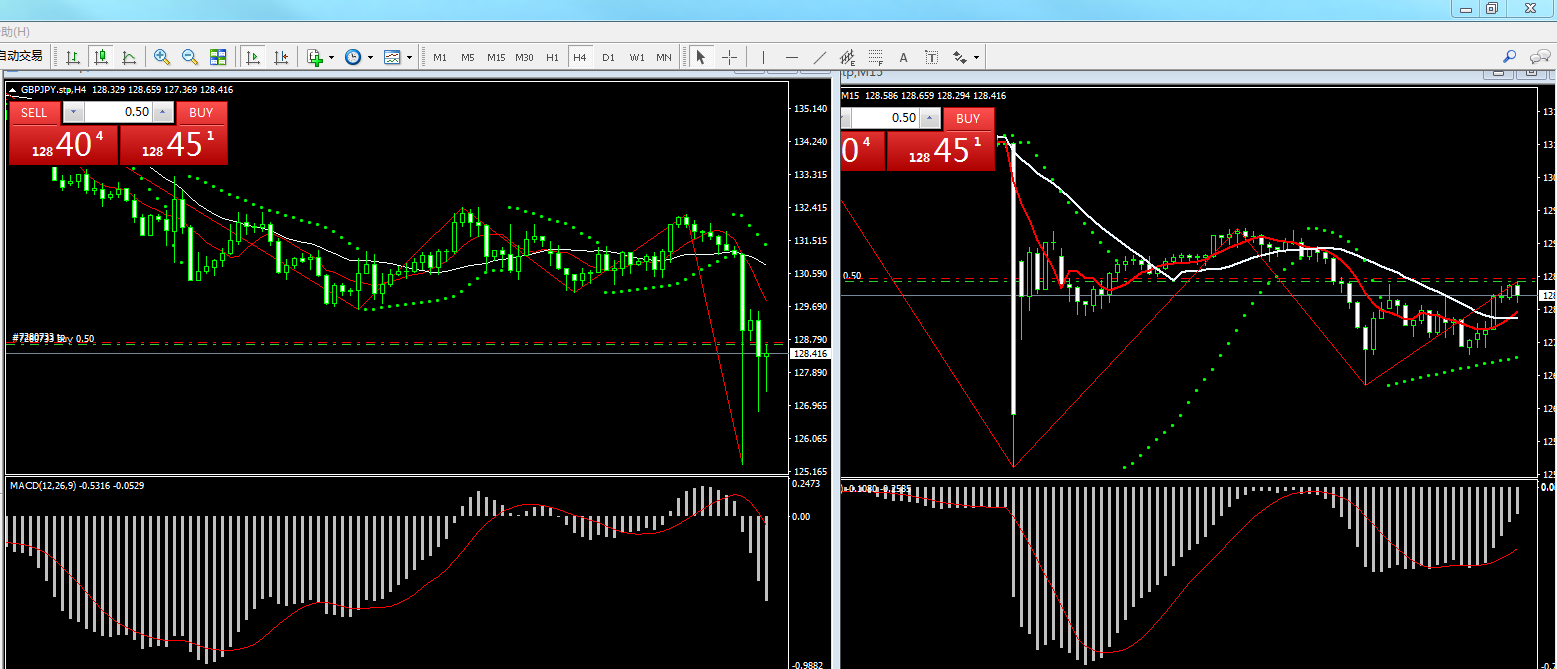Viewport: 1557px width, 669px height.
Task: Select the text label 'T' tool
Action: pyautogui.click(x=932, y=57)
